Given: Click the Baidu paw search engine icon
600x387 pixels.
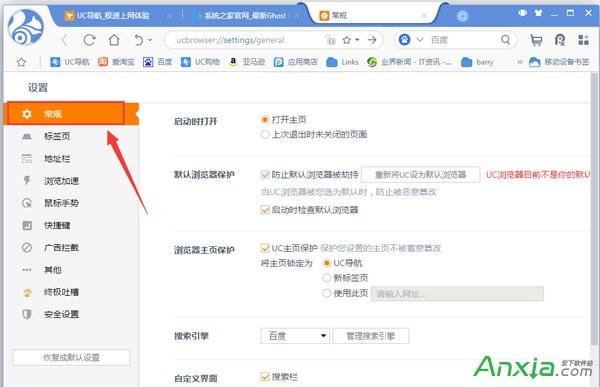Looking at the screenshot, I should pyautogui.click(x=404, y=39).
